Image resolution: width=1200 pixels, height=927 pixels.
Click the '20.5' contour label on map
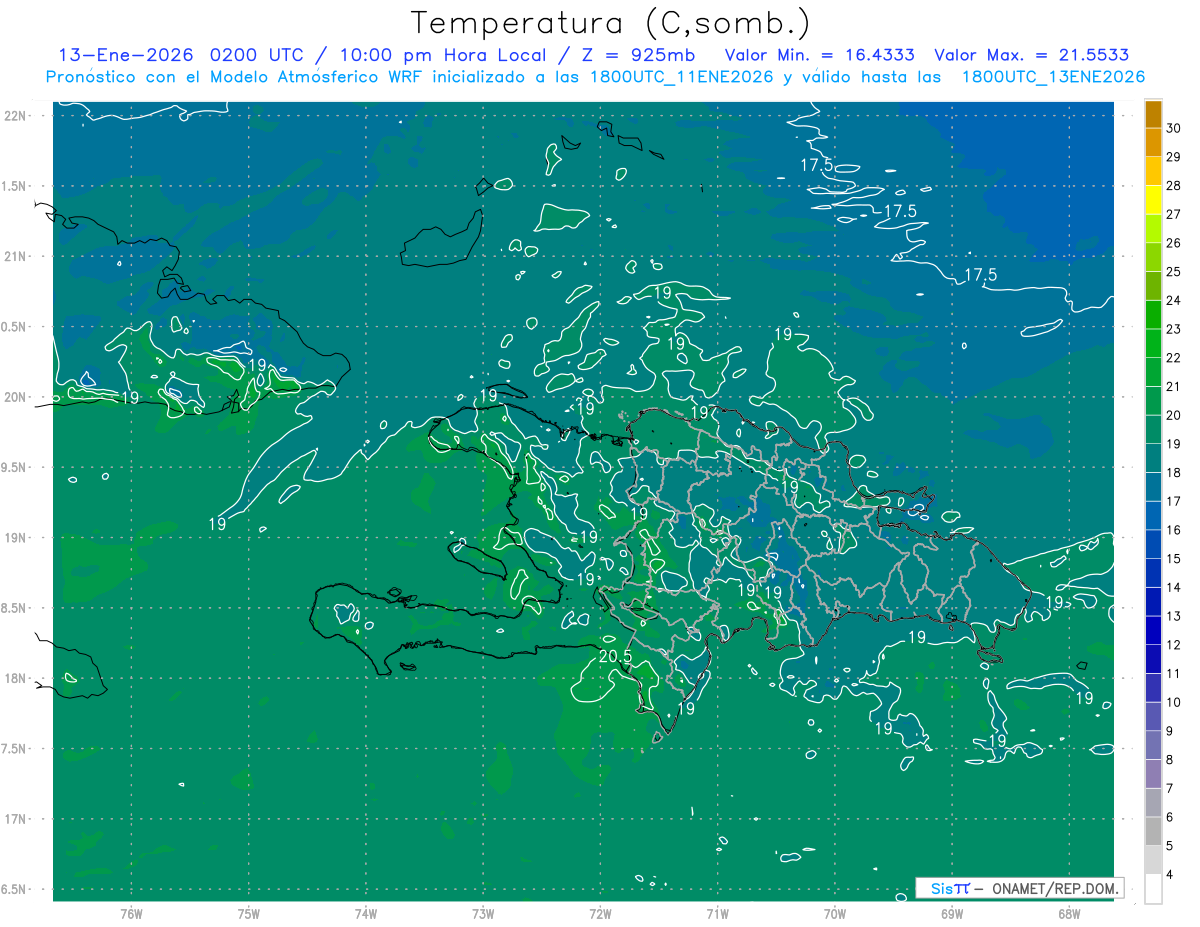pos(615,657)
